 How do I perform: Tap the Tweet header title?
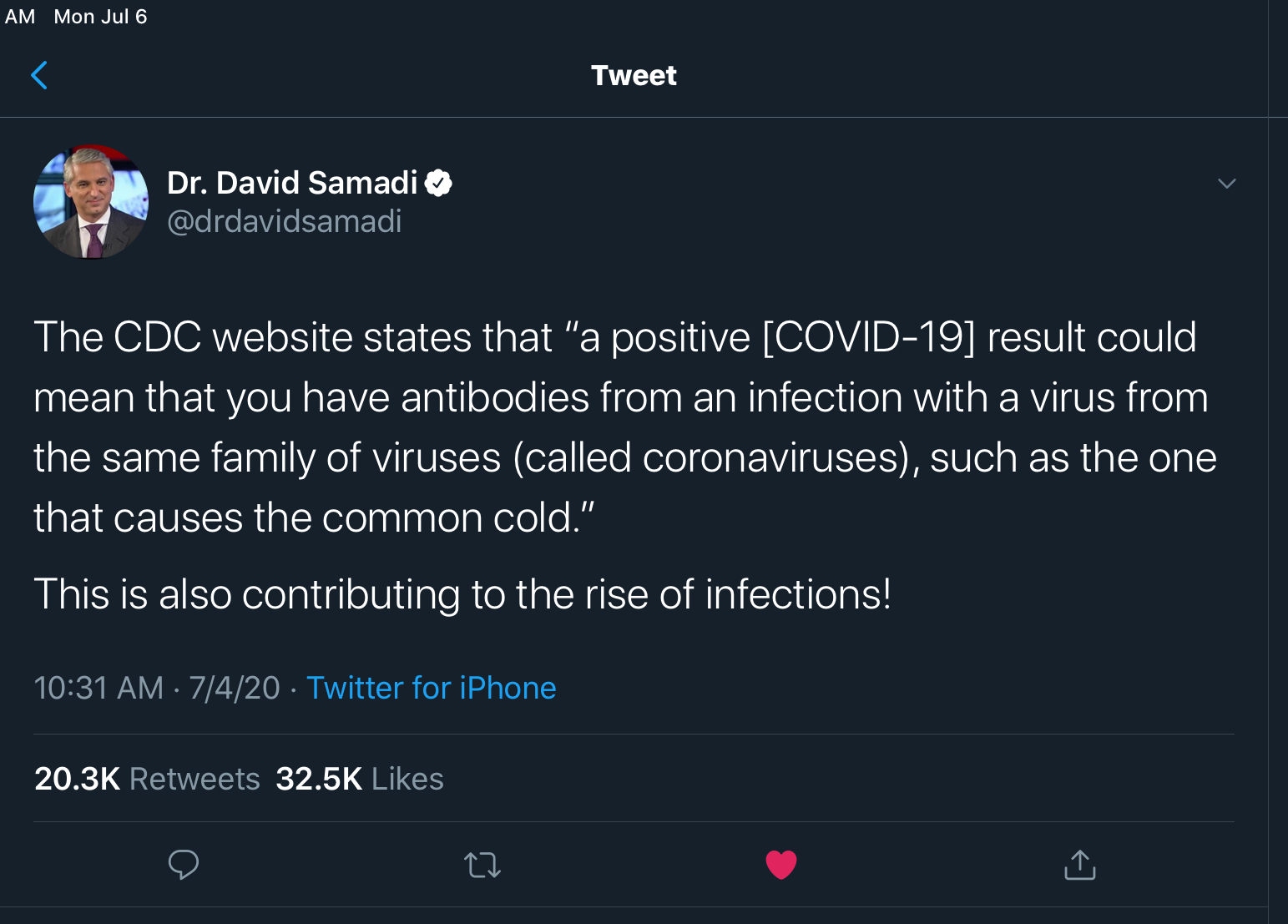pyautogui.click(x=634, y=75)
